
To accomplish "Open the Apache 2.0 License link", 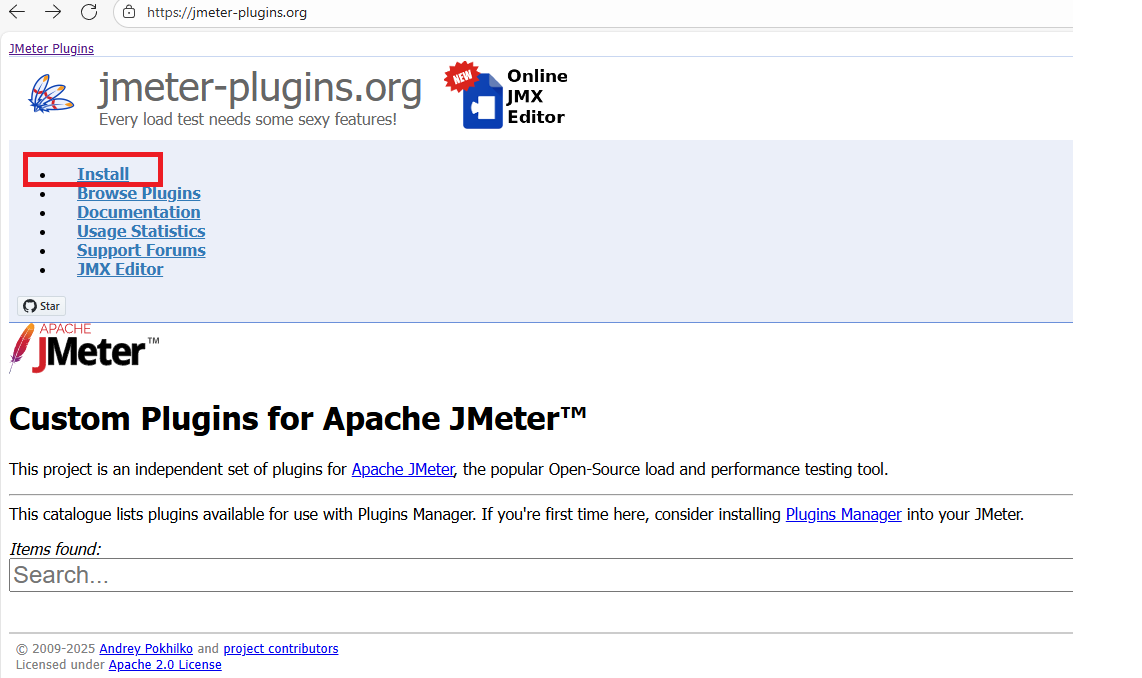I will pyautogui.click(x=165, y=664).
